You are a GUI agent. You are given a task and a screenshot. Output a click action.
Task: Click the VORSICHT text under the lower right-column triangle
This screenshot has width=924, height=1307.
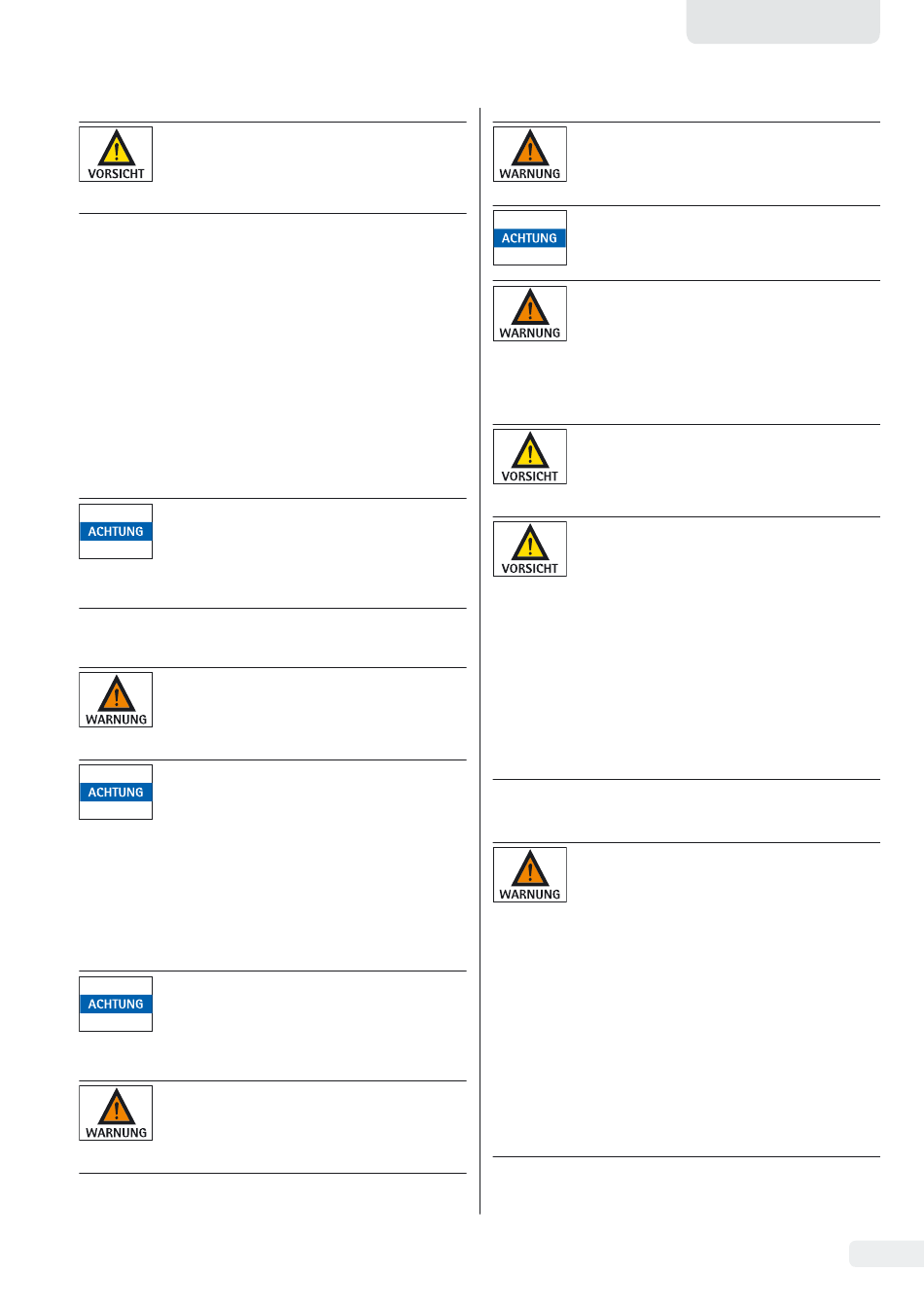pyautogui.click(x=530, y=569)
